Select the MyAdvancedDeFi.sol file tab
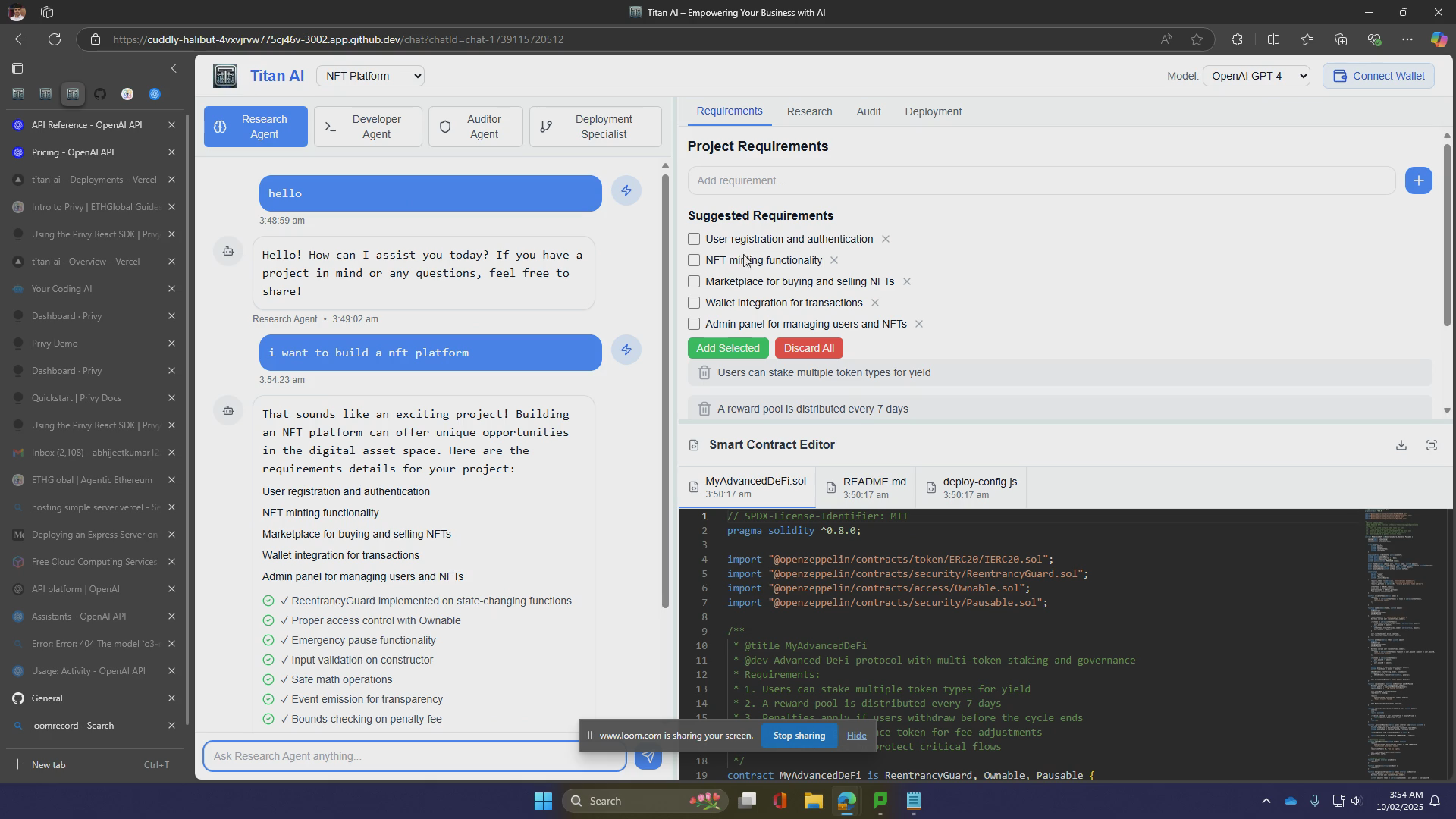The width and height of the screenshot is (1456, 819). point(747,488)
